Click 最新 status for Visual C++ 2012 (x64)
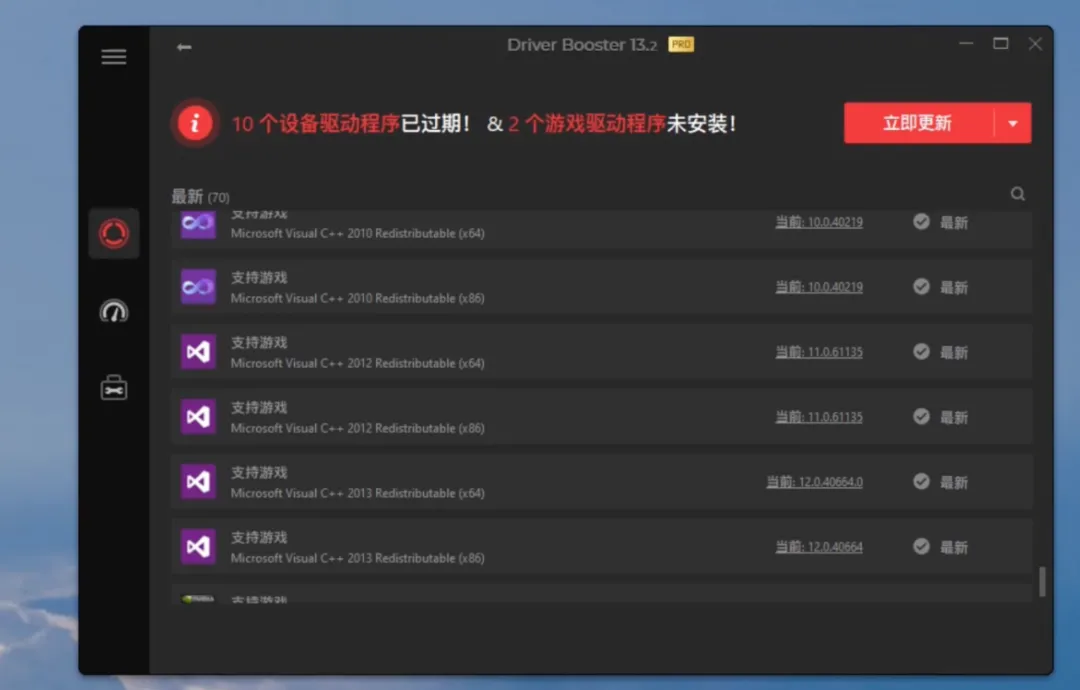The width and height of the screenshot is (1080, 690). 954,353
